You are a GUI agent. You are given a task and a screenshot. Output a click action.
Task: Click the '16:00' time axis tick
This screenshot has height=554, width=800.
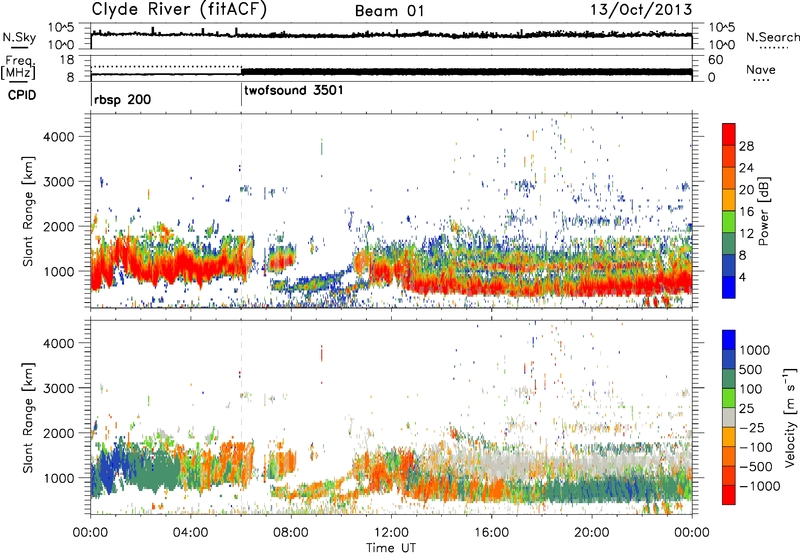[491, 533]
